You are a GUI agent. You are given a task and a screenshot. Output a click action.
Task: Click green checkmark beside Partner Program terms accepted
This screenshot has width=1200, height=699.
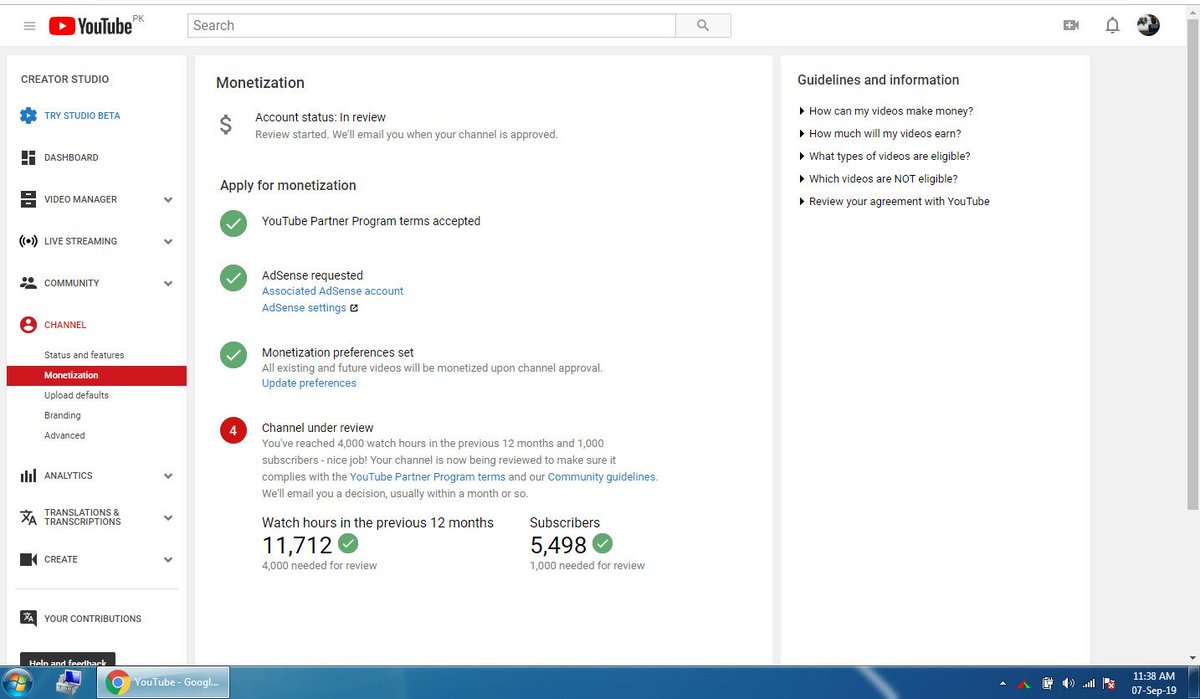click(233, 224)
